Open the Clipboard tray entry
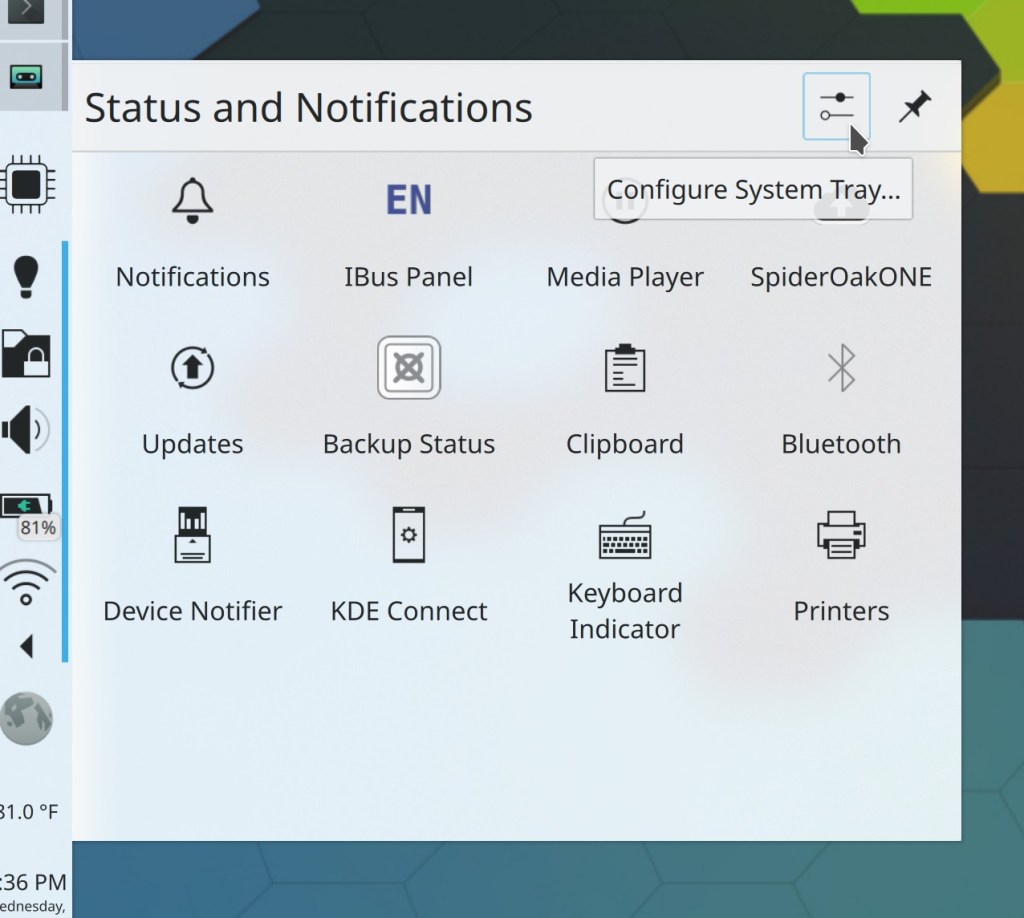The width and height of the screenshot is (1024, 918). 624,368
